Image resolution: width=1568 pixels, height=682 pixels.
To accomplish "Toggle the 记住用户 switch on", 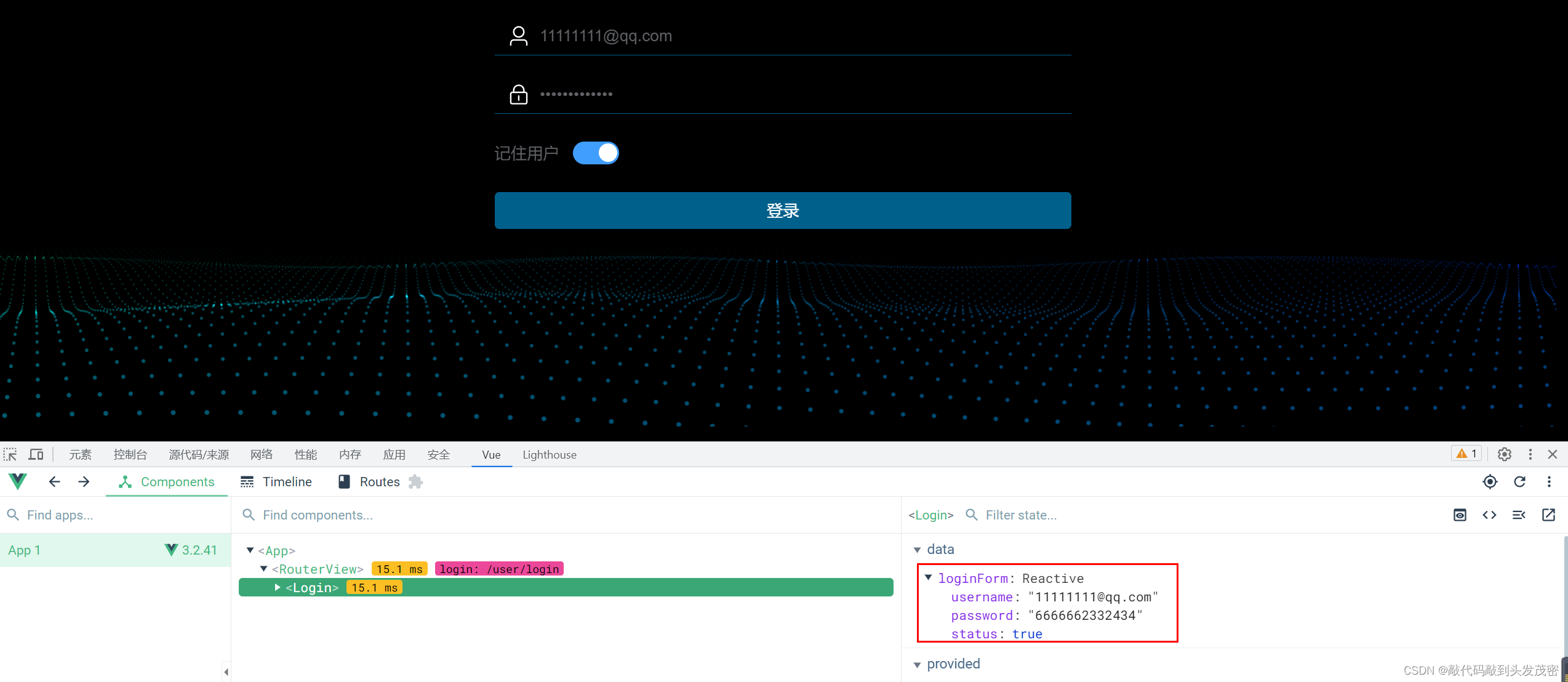I will click(598, 152).
